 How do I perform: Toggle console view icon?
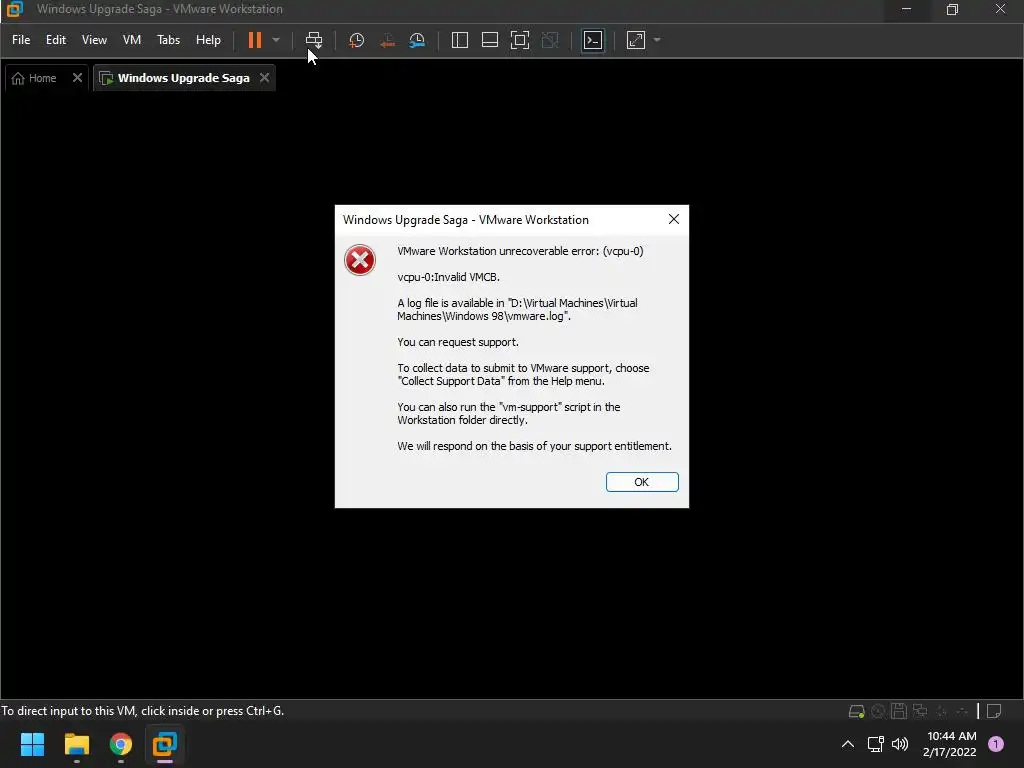coord(593,40)
